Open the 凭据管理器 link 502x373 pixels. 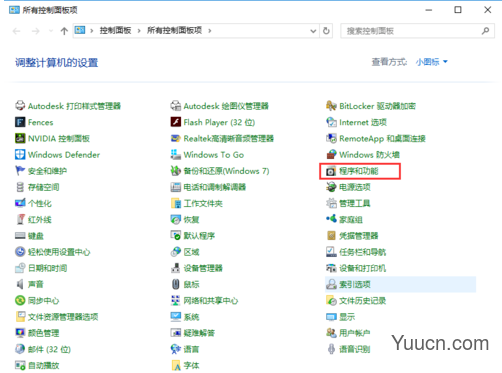[x=359, y=236]
